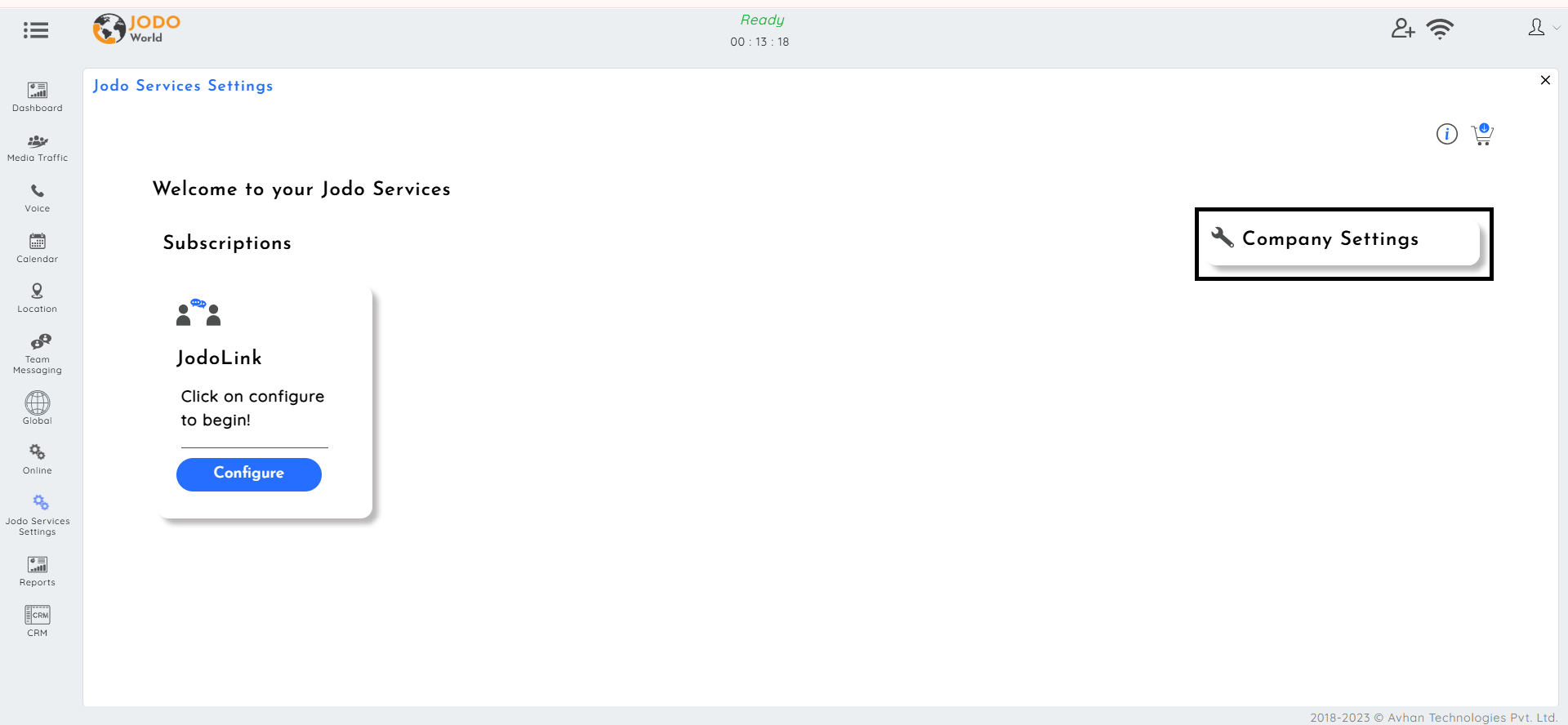Click the information icon

click(1447, 134)
